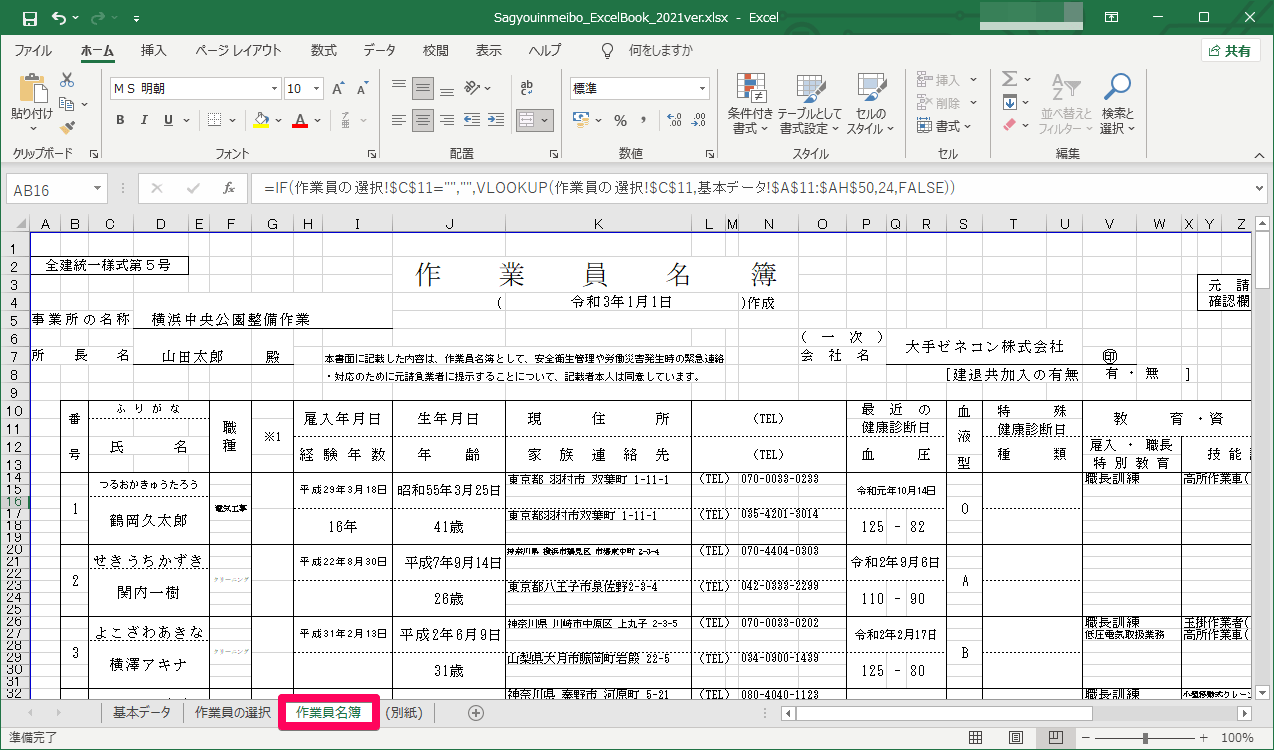Decrease font size with small A icon
The height and width of the screenshot is (750, 1274).
click(361, 89)
